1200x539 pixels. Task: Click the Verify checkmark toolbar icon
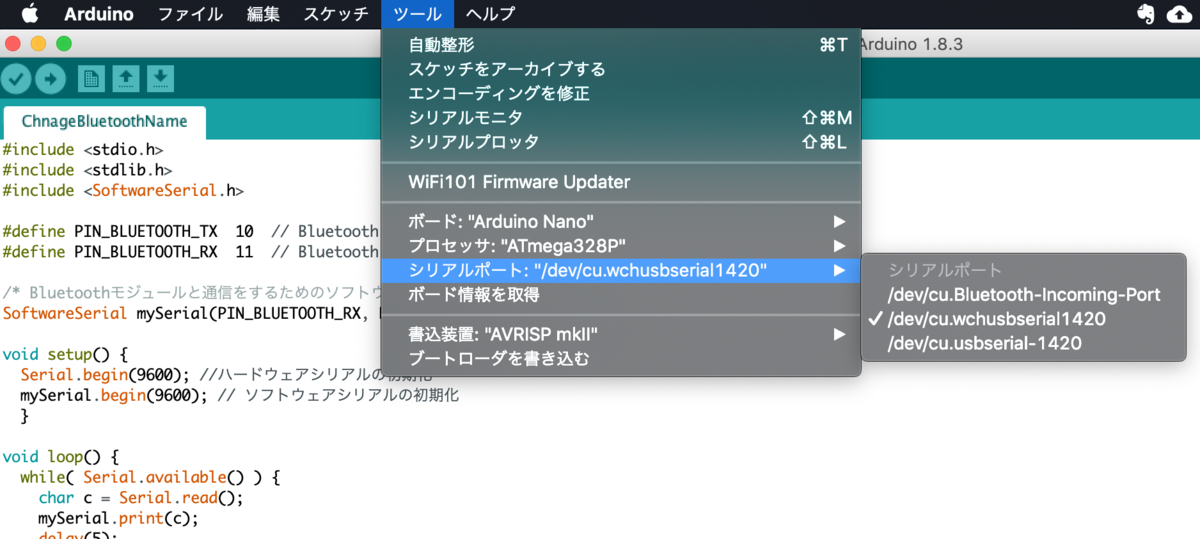pos(16,78)
